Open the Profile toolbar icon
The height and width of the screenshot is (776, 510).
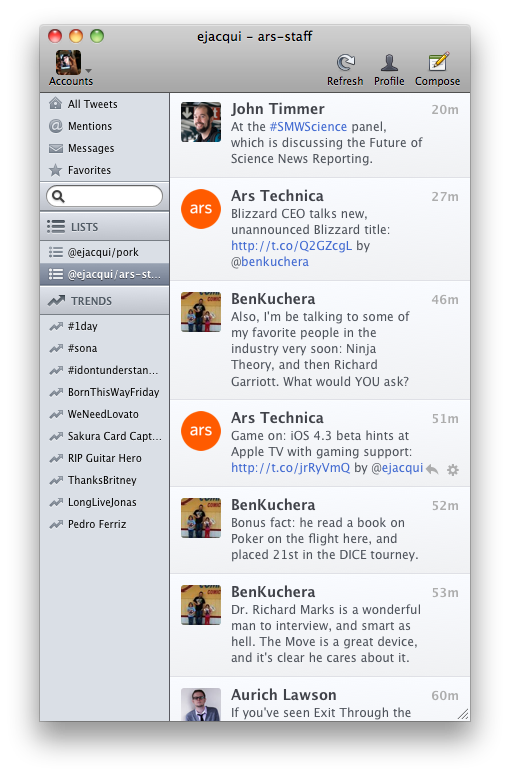point(389,63)
